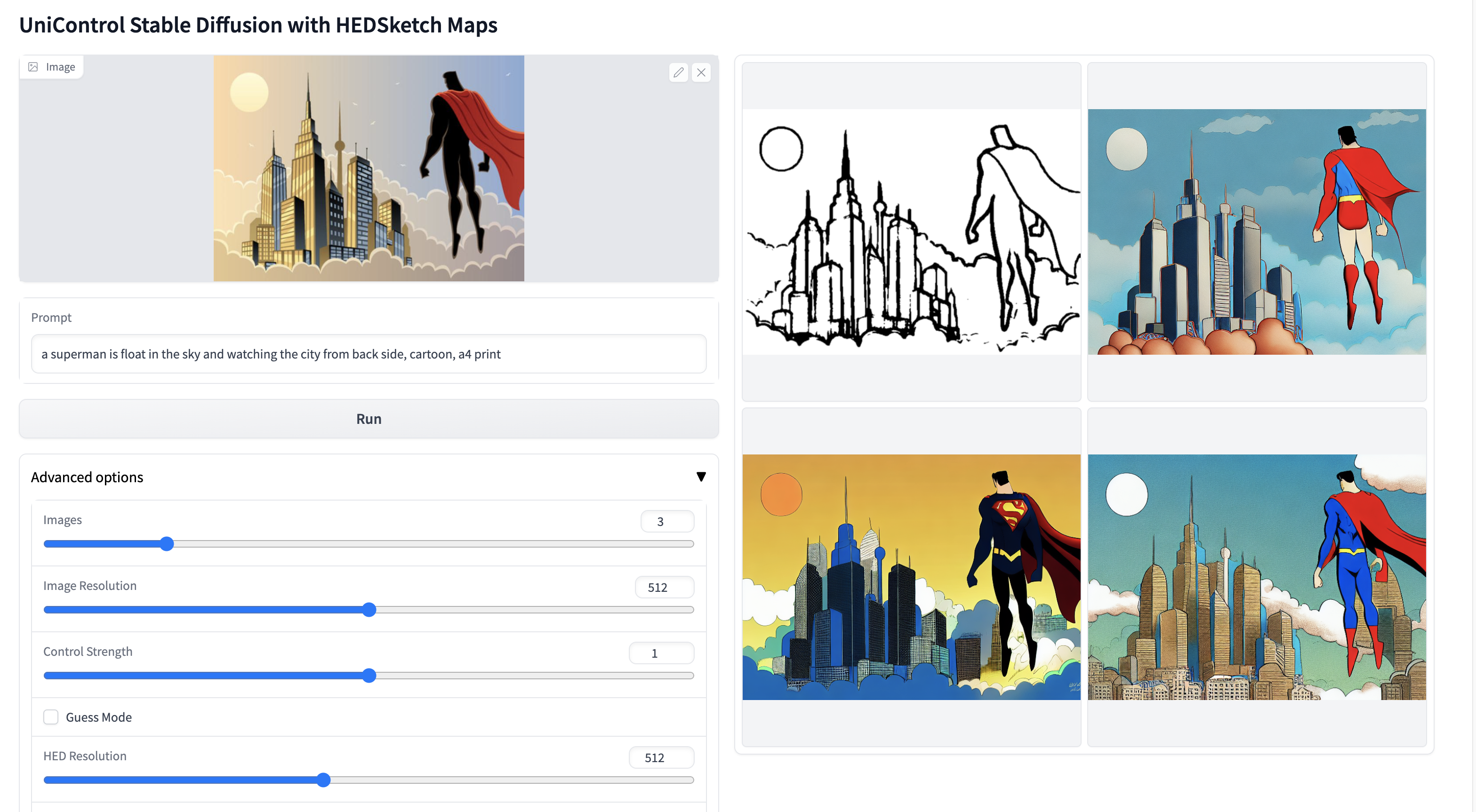Enable the Guess Mode checkbox
1476x812 pixels.
pyautogui.click(x=51, y=717)
